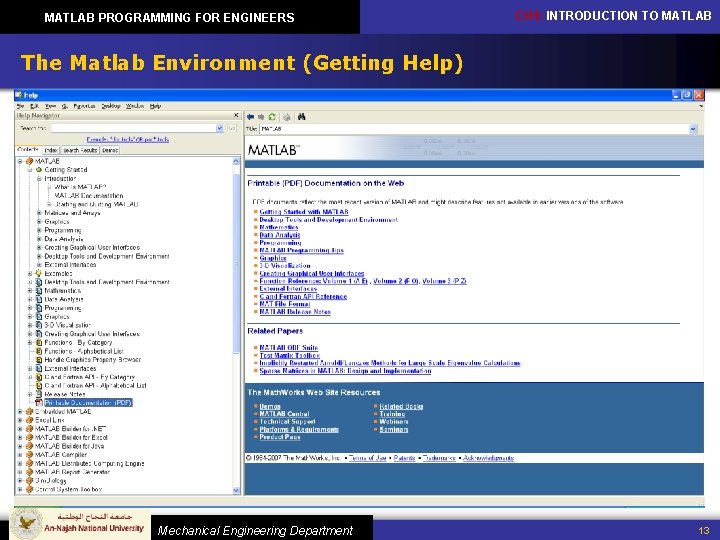
Task: Click the green Refresh icon in help toolbar
Action: [272, 117]
